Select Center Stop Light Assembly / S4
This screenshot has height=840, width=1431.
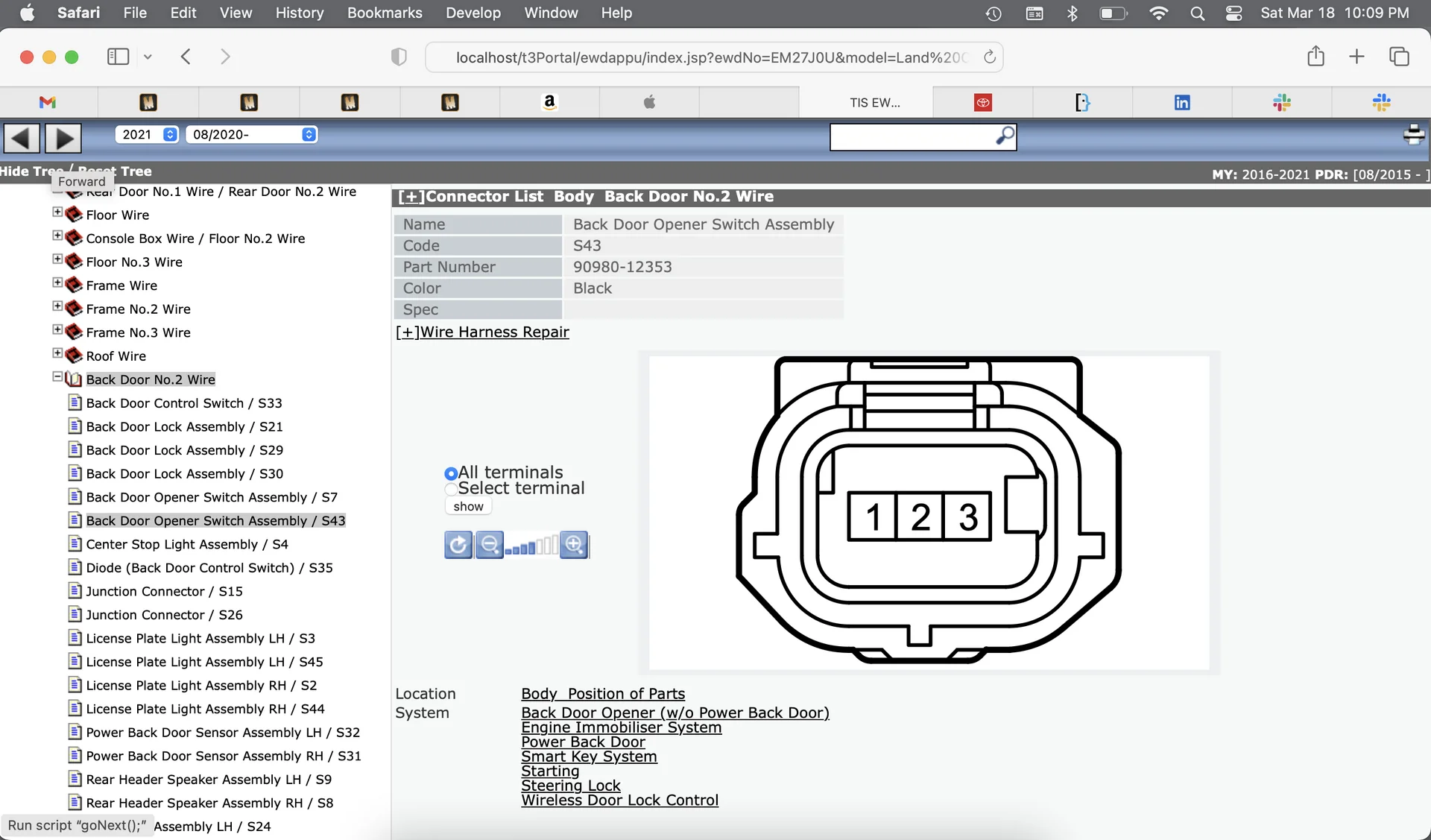point(187,544)
